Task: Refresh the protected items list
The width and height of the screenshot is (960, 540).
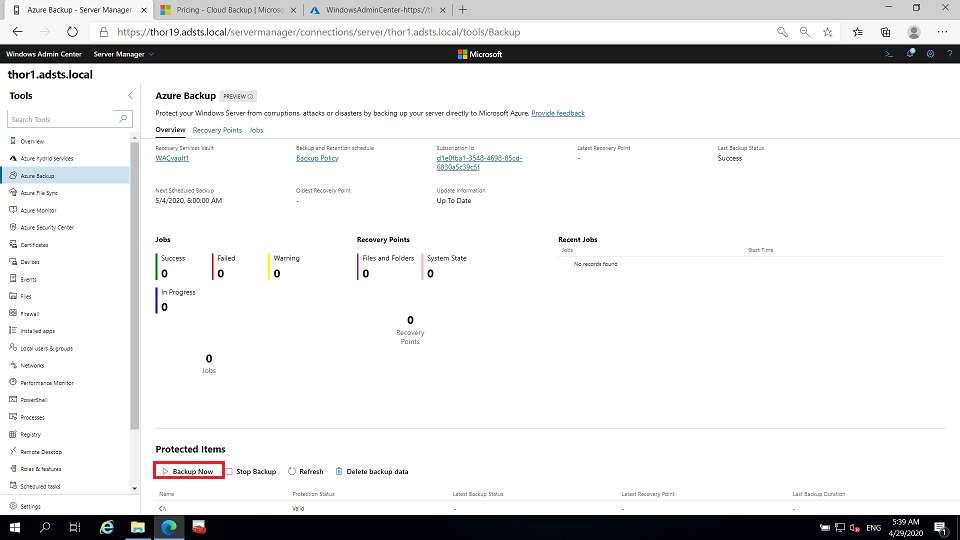Action: pos(306,471)
